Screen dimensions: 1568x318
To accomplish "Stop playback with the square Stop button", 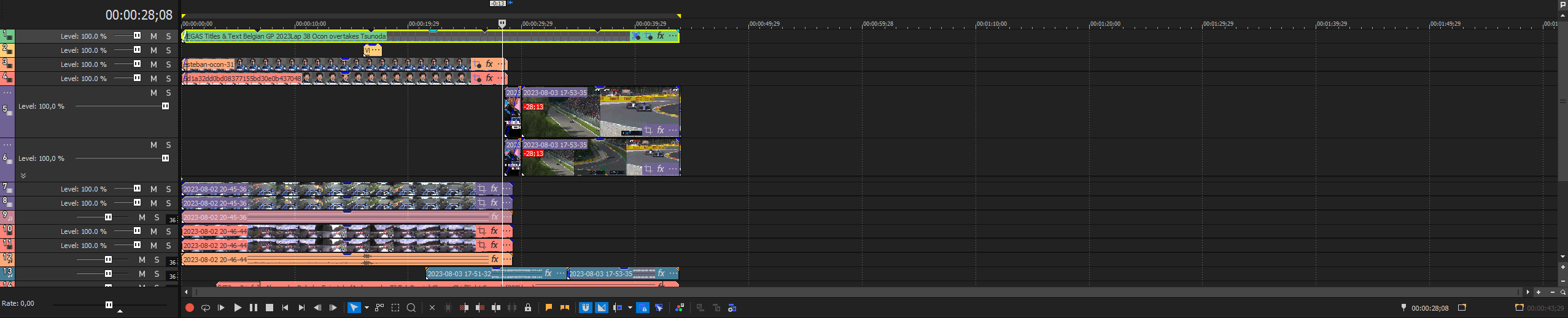I will [x=269, y=308].
